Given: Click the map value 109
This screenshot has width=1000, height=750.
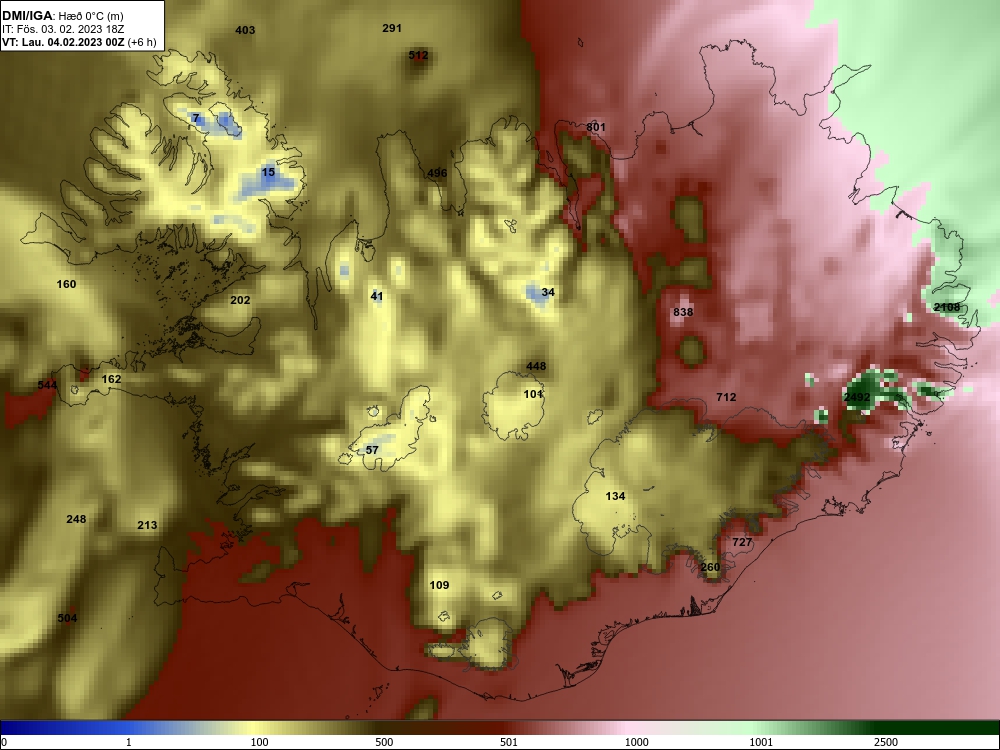Looking at the screenshot, I should tap(439, 585).
